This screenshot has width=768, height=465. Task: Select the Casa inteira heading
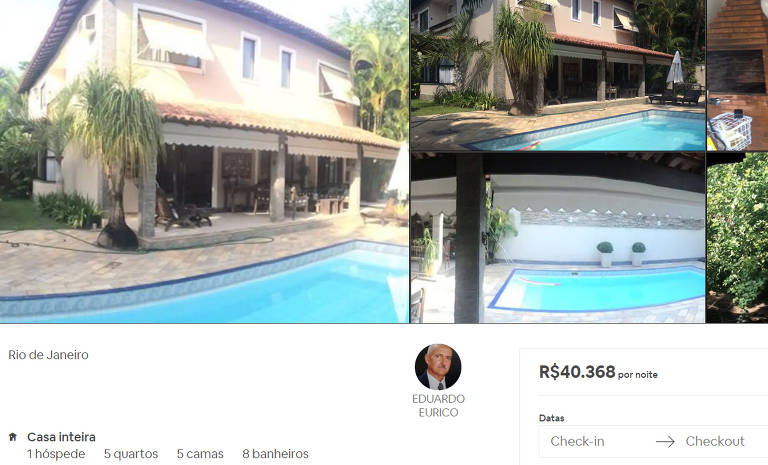(61, 437)
